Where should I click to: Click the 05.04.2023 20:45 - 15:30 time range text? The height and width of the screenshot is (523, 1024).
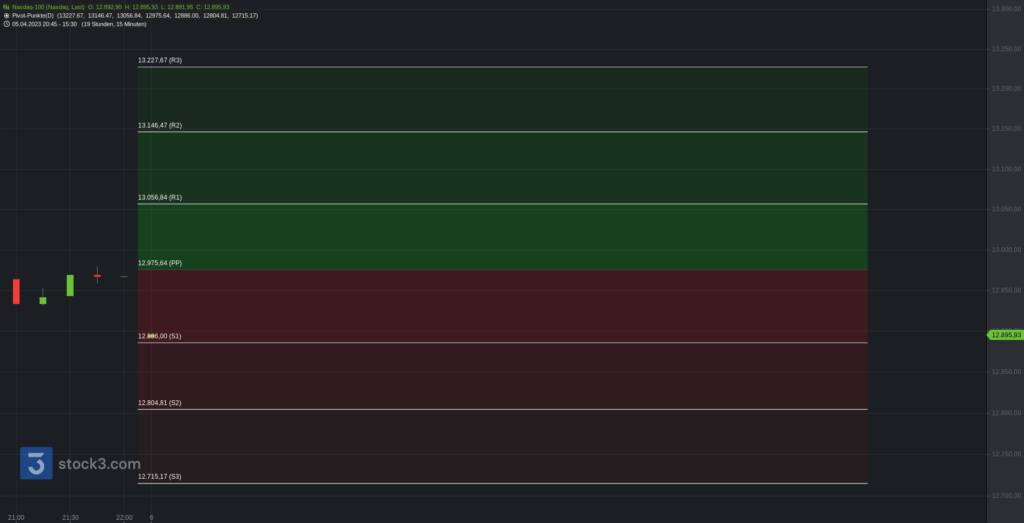[44, 24]
